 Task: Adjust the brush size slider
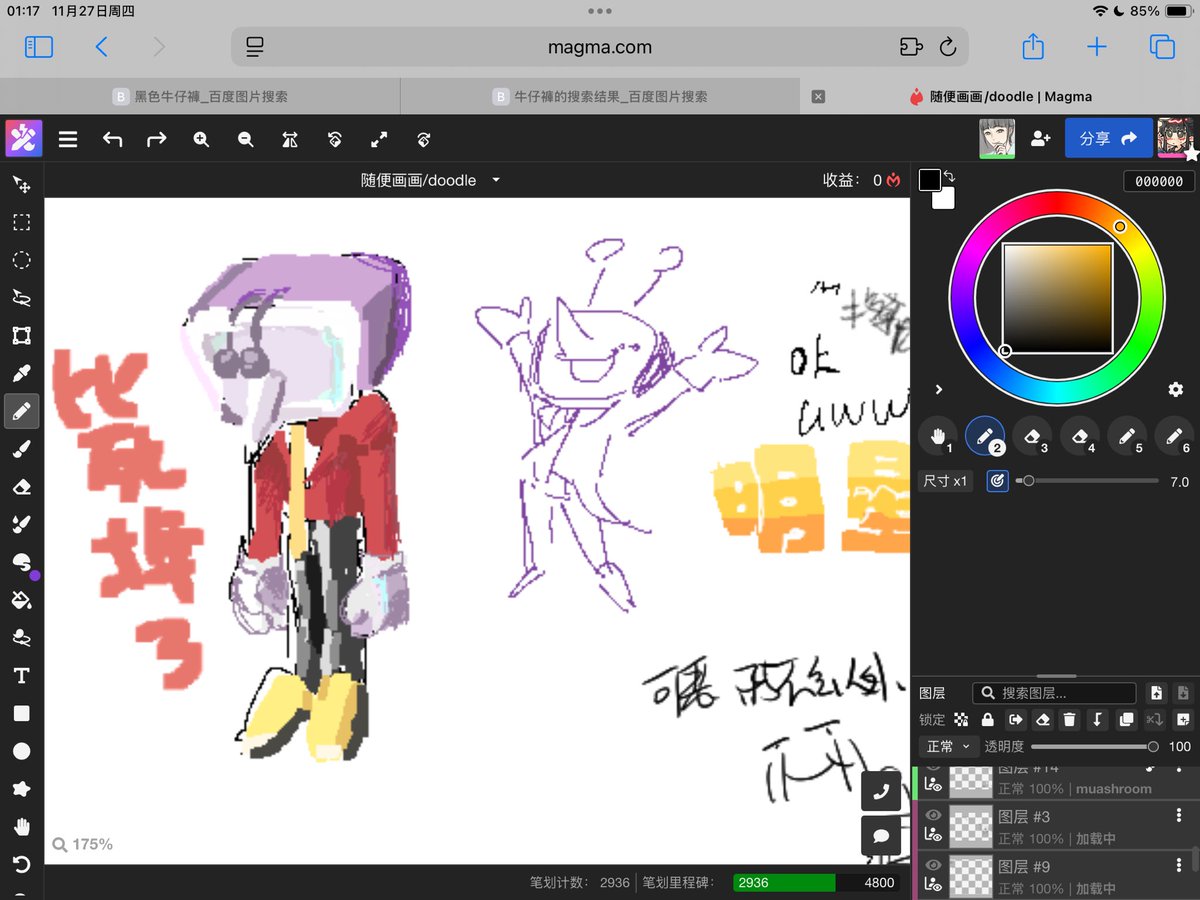click(1087, 481)
